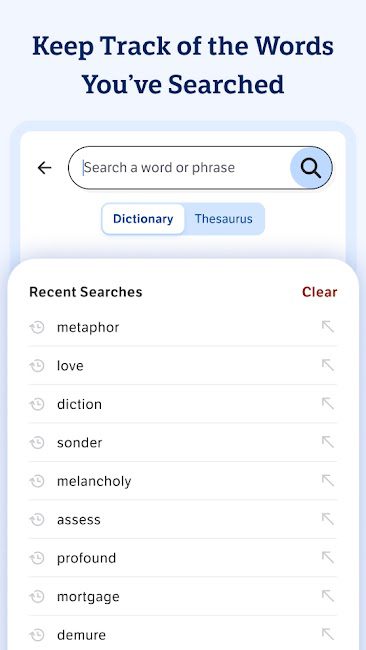
Task: Tap the insert arrow next to love
Action: [x=327, y=365]
